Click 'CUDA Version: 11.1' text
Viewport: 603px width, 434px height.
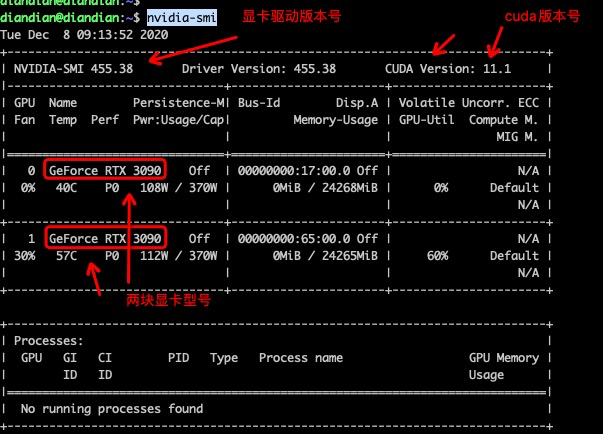[x=448, y=69]
